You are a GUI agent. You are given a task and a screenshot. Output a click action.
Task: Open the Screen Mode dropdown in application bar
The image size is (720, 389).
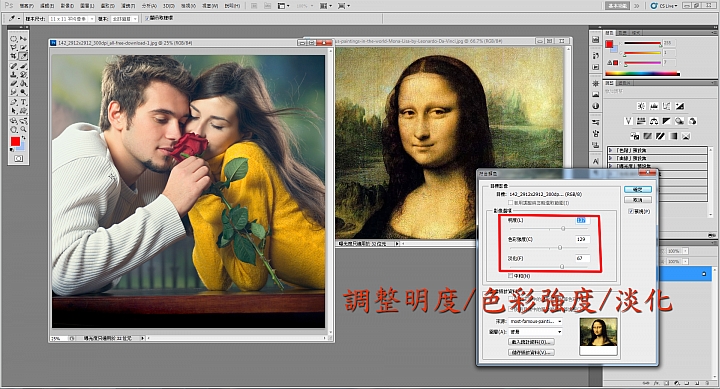click(x=344, y=6)
